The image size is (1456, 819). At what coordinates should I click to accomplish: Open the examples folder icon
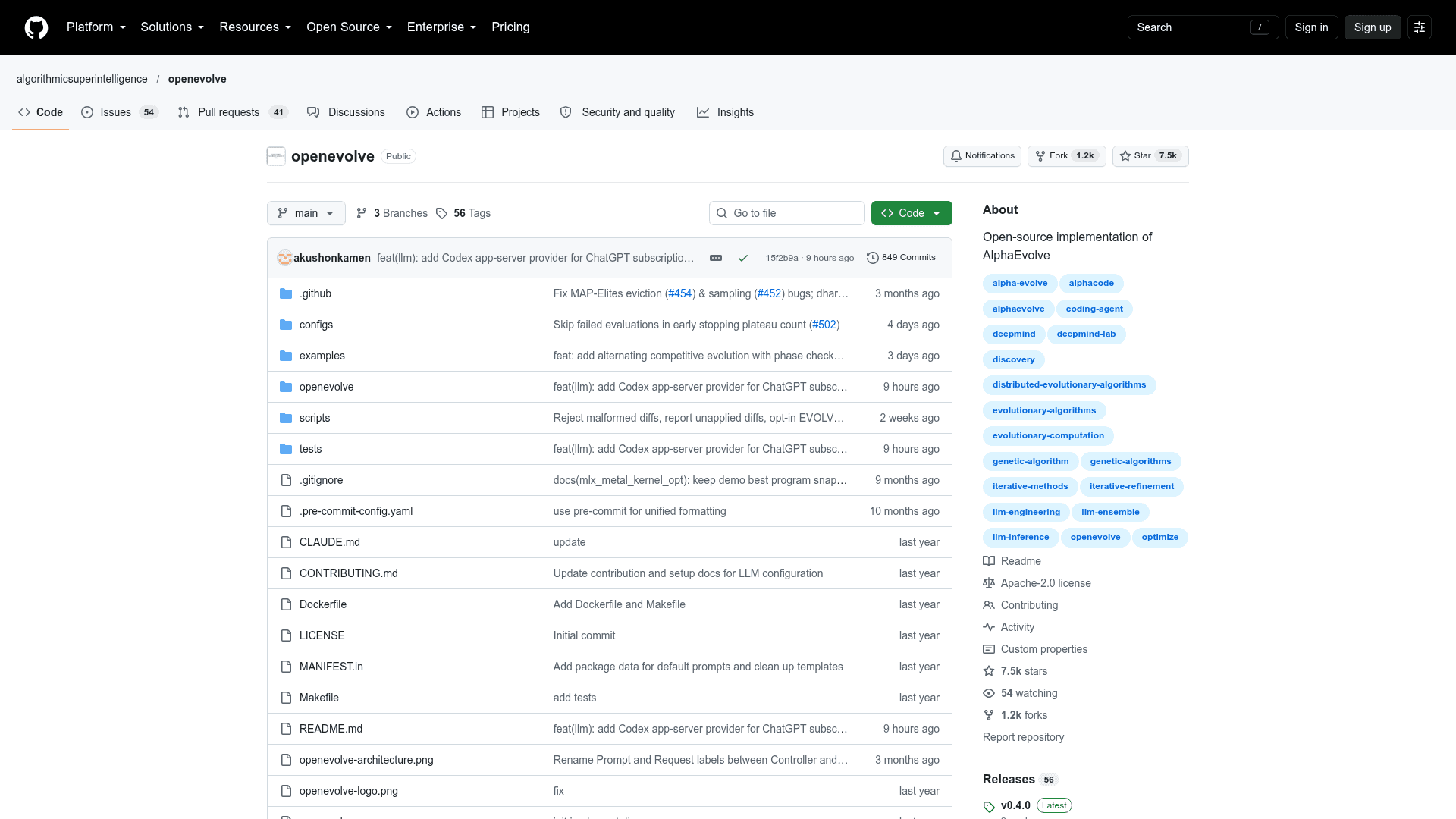pyautogui.click(x=286, y=356)
